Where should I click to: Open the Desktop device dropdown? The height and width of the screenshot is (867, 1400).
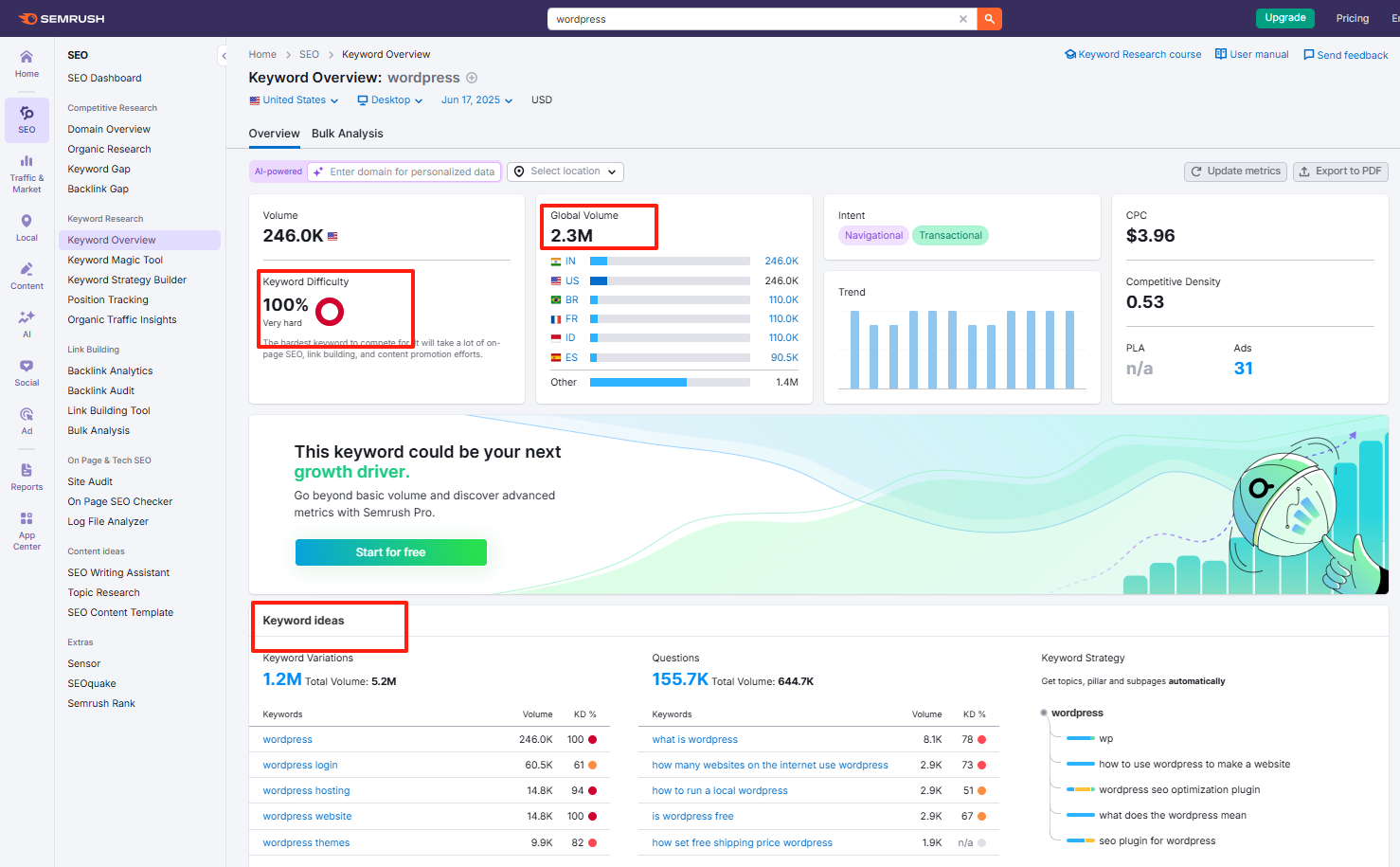[389, 100]
